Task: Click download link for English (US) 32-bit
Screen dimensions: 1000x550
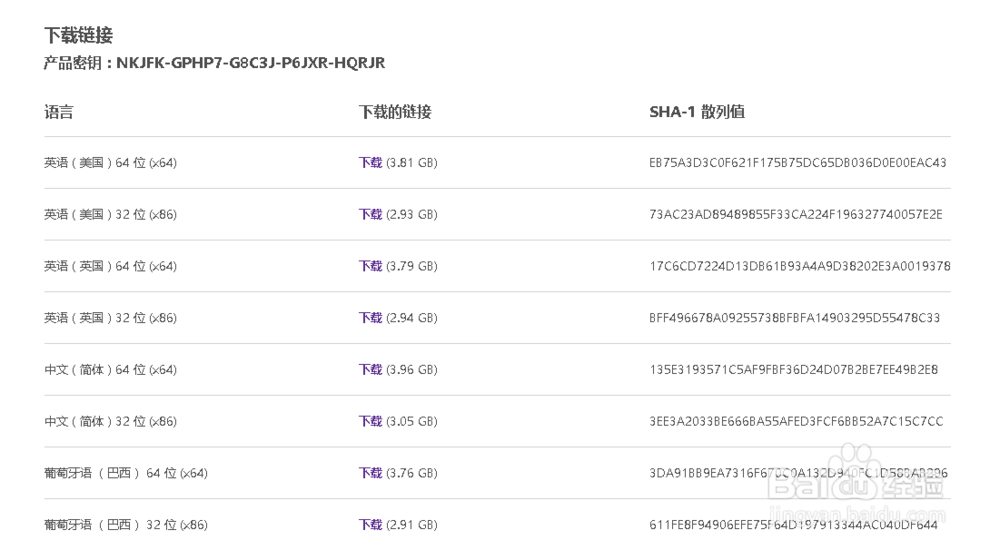Action: [x=370, y=214]
